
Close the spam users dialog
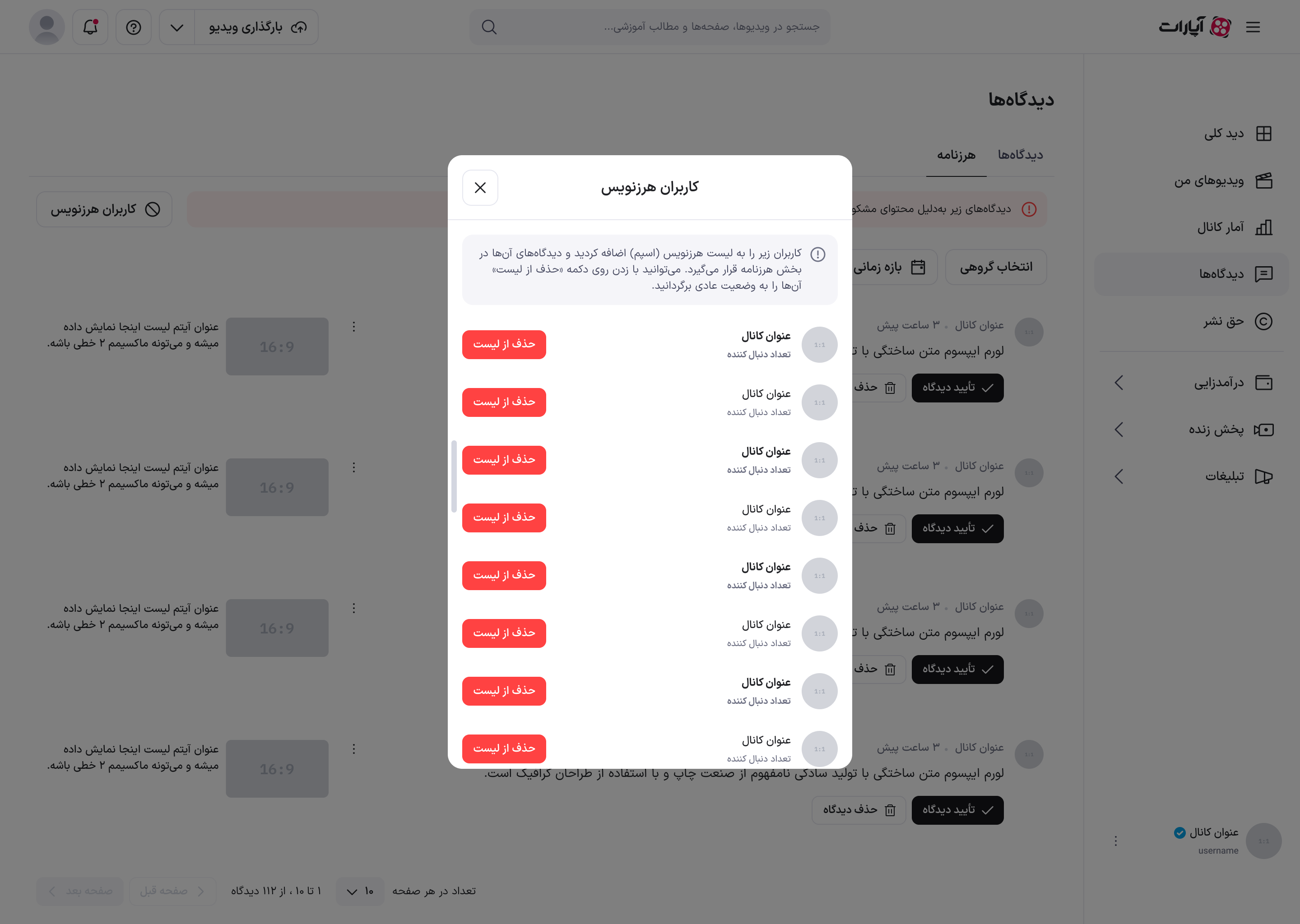pos(480,188)
